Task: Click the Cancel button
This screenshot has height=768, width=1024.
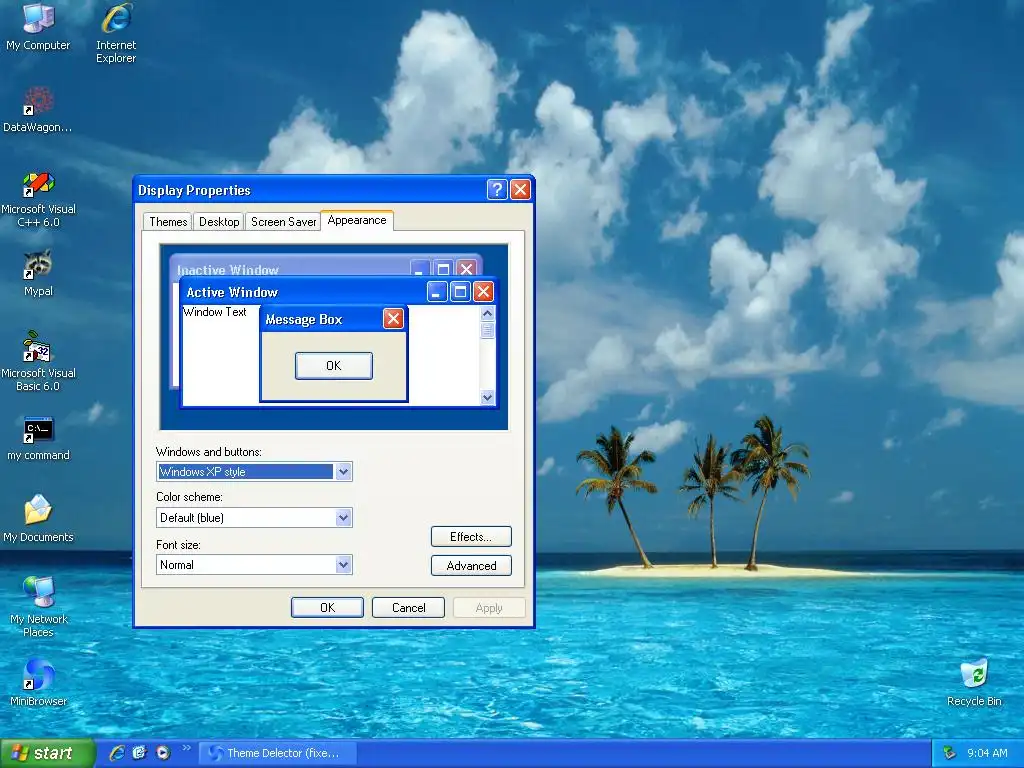Action: pos(408,607)
